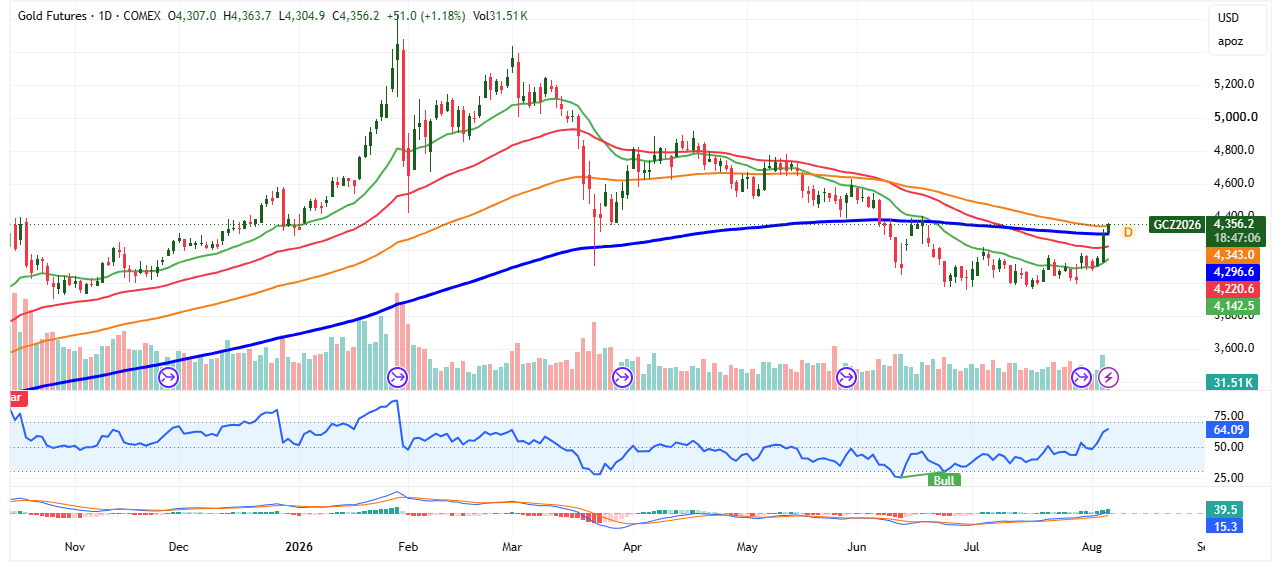
Task: Click the 39.5 MACD value tag
Action: tap(1227, 509)
